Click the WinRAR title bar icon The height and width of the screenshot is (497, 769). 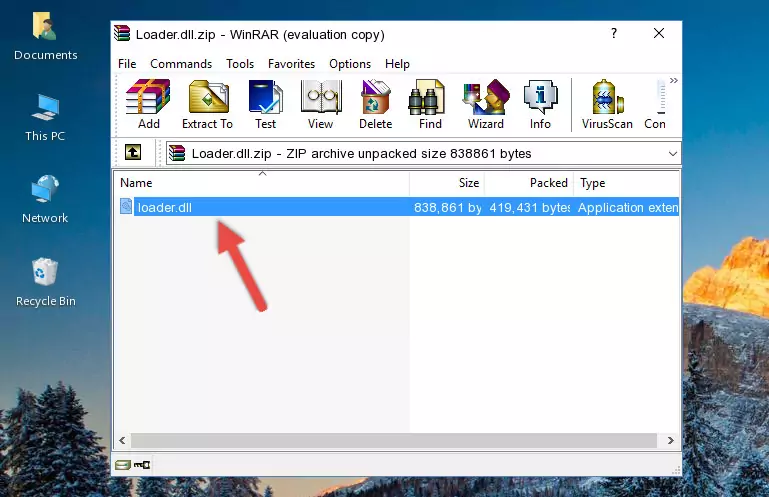[x=122, y=33]
